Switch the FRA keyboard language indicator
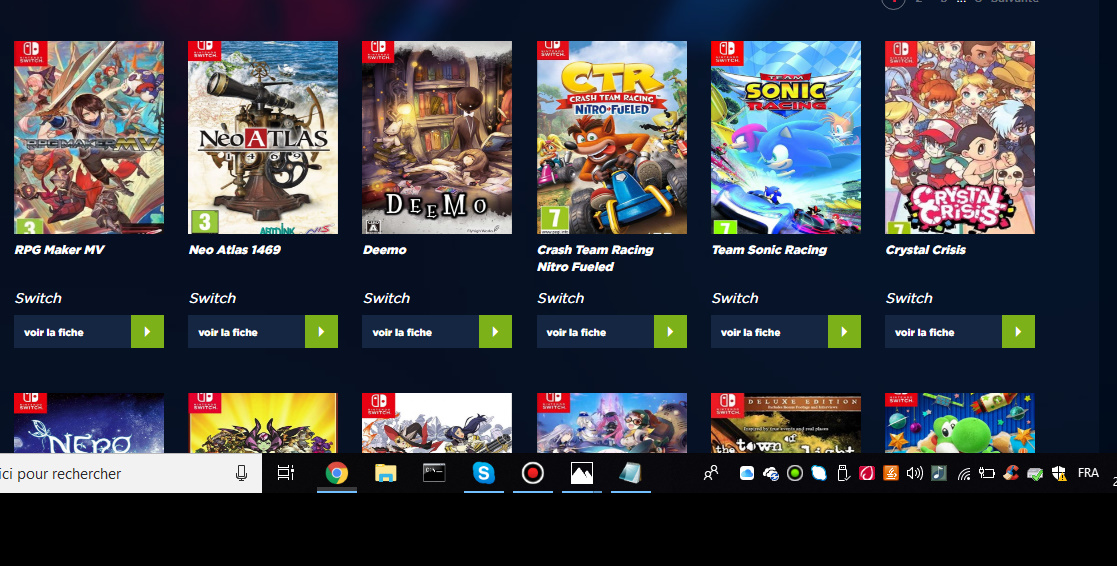Image resolution: width=1117 pixels, height=566 pixels. click(x=1088, y=473)
